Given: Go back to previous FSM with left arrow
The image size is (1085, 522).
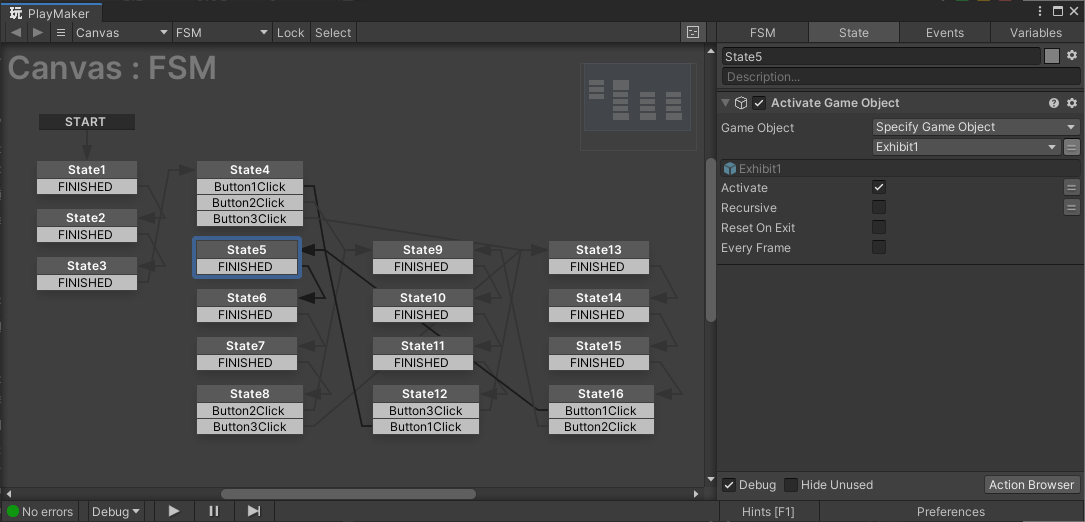Looking at the screenshot, I should pos(16,33).
